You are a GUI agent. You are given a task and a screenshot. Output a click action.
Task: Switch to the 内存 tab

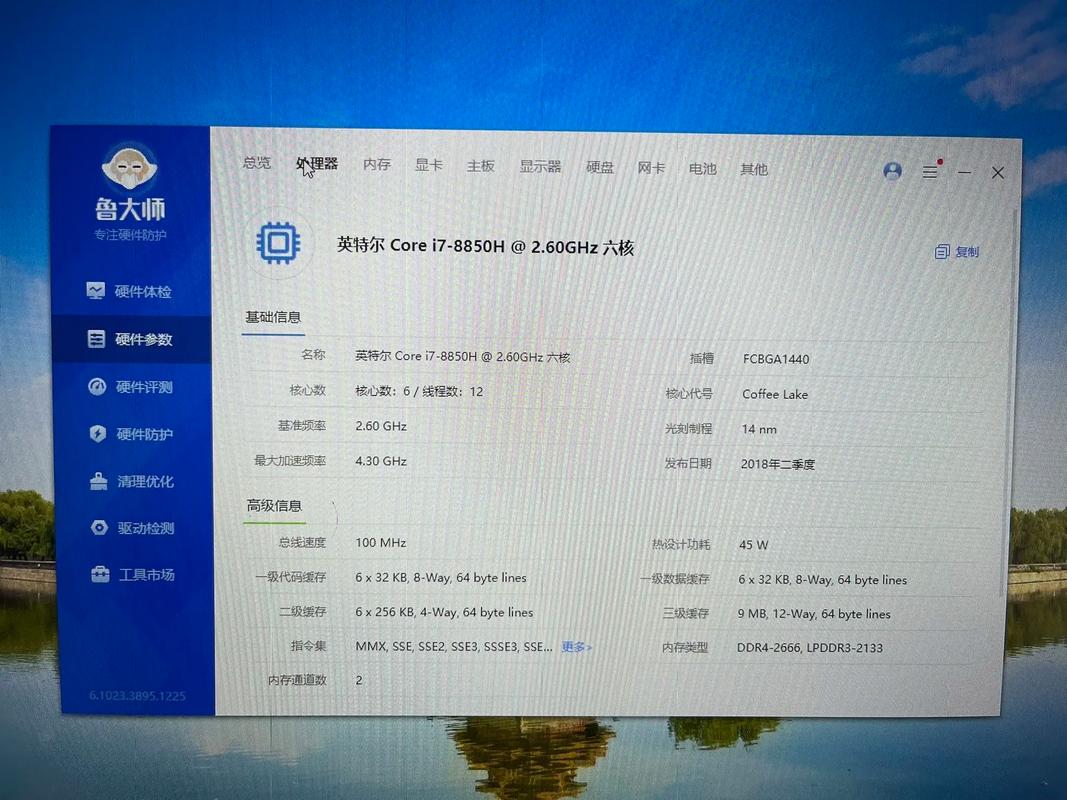point(376,165)
